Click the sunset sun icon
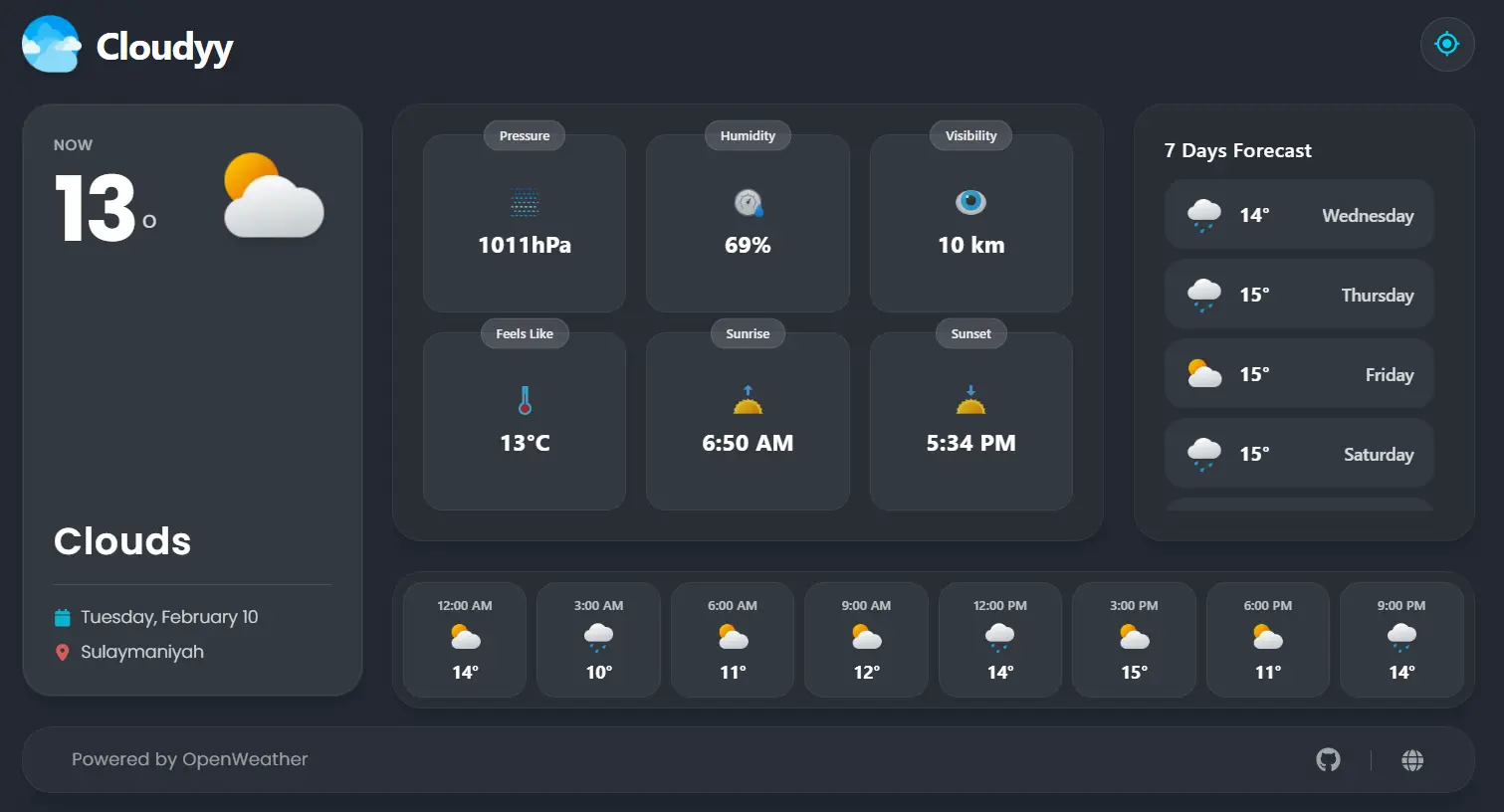Image resolution: width=1504 pixels, height=812 pixels. click(970, 400)
